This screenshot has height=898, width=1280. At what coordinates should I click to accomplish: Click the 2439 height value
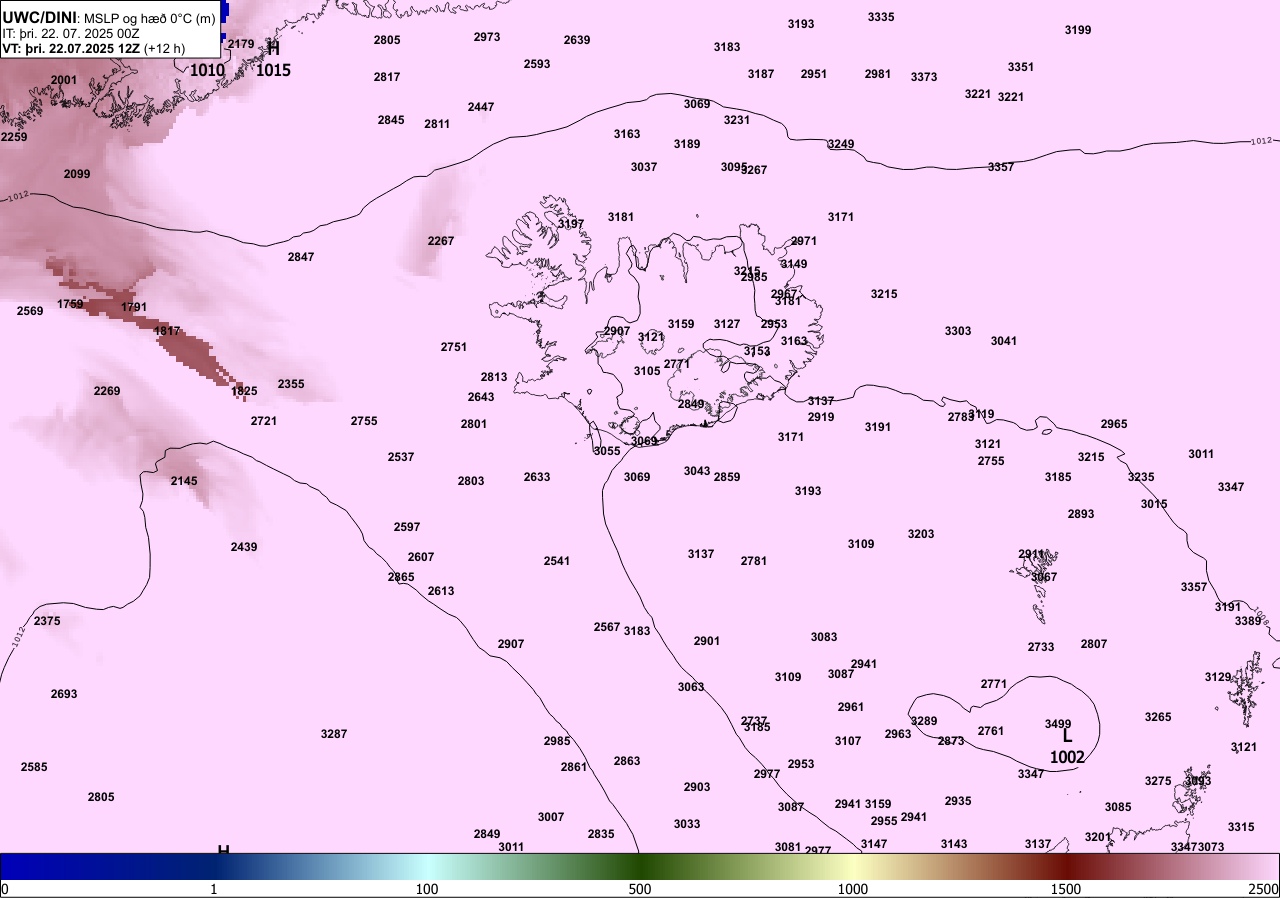point(244,547)
